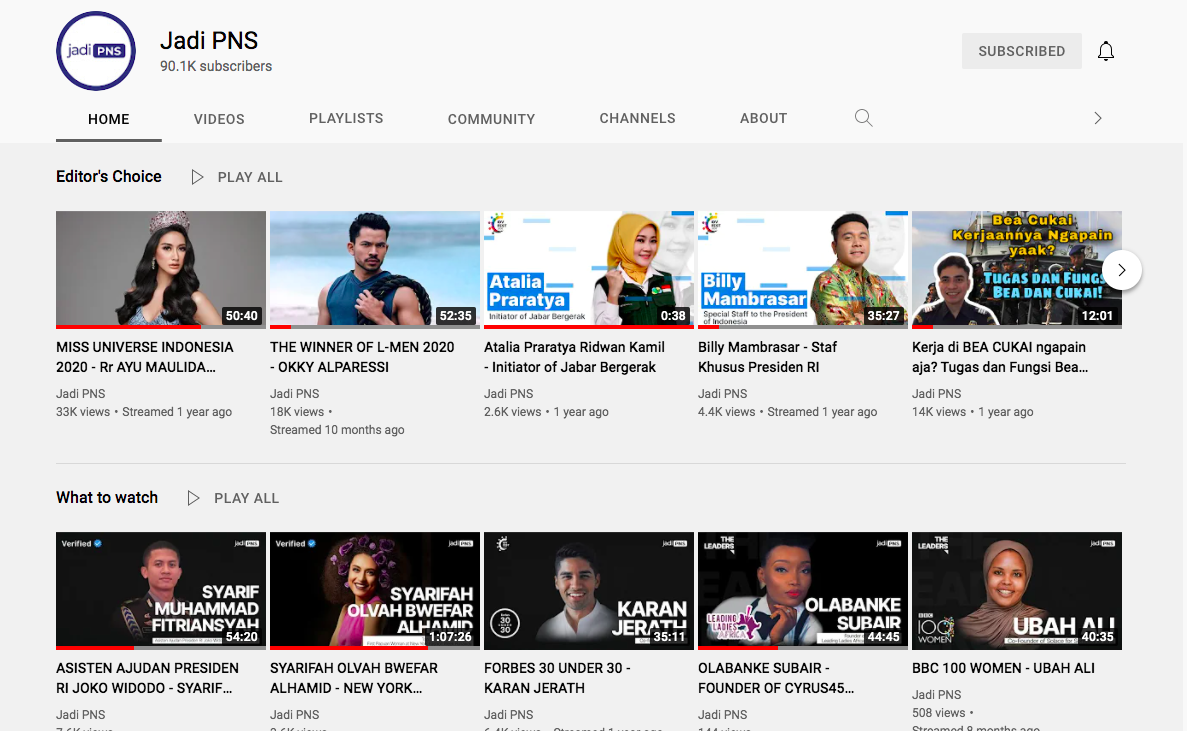Click Jadi PNS link under Atalia Praratya video
Image resolution: width=1187 pixels, height=731 pixels.
pyautogui.click(x=509, y=393)
